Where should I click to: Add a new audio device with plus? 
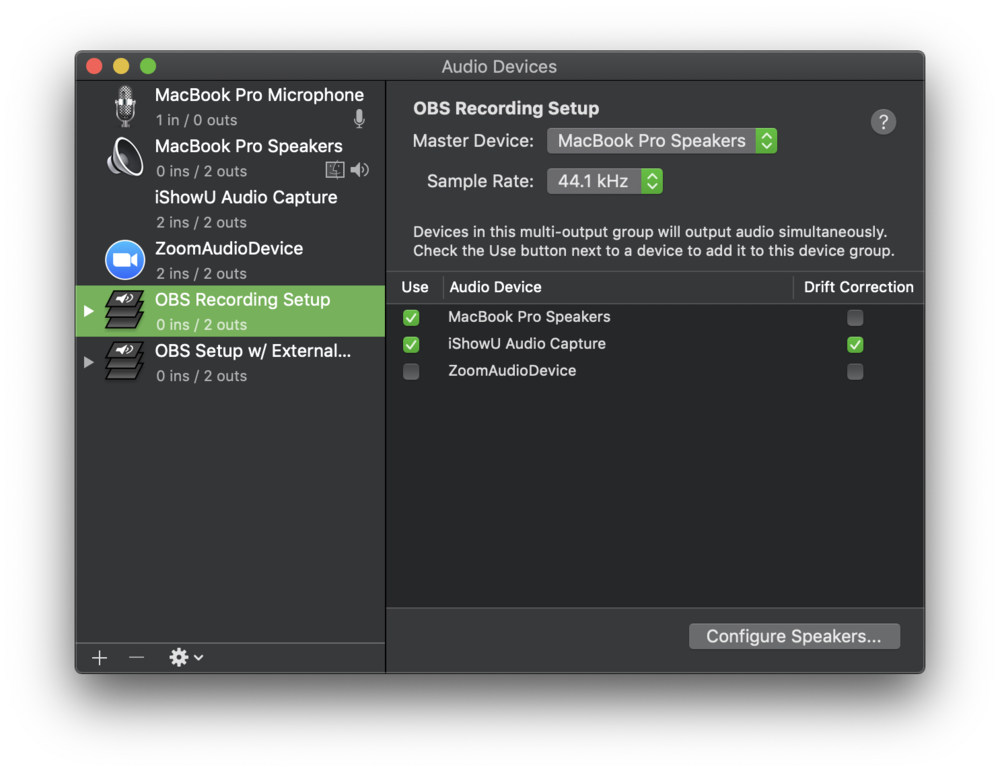[99, 658]
